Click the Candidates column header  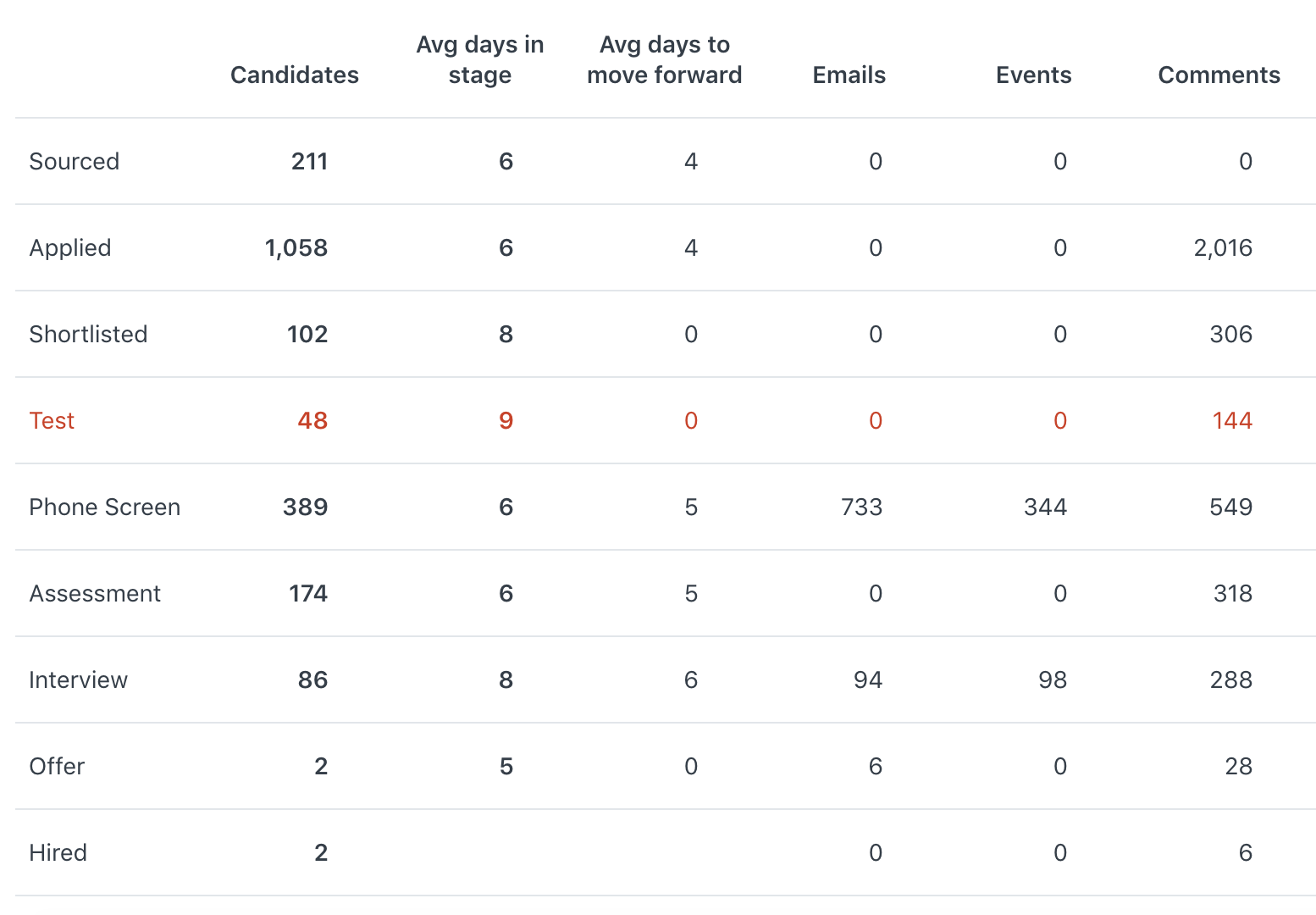(x=294, y=75)
